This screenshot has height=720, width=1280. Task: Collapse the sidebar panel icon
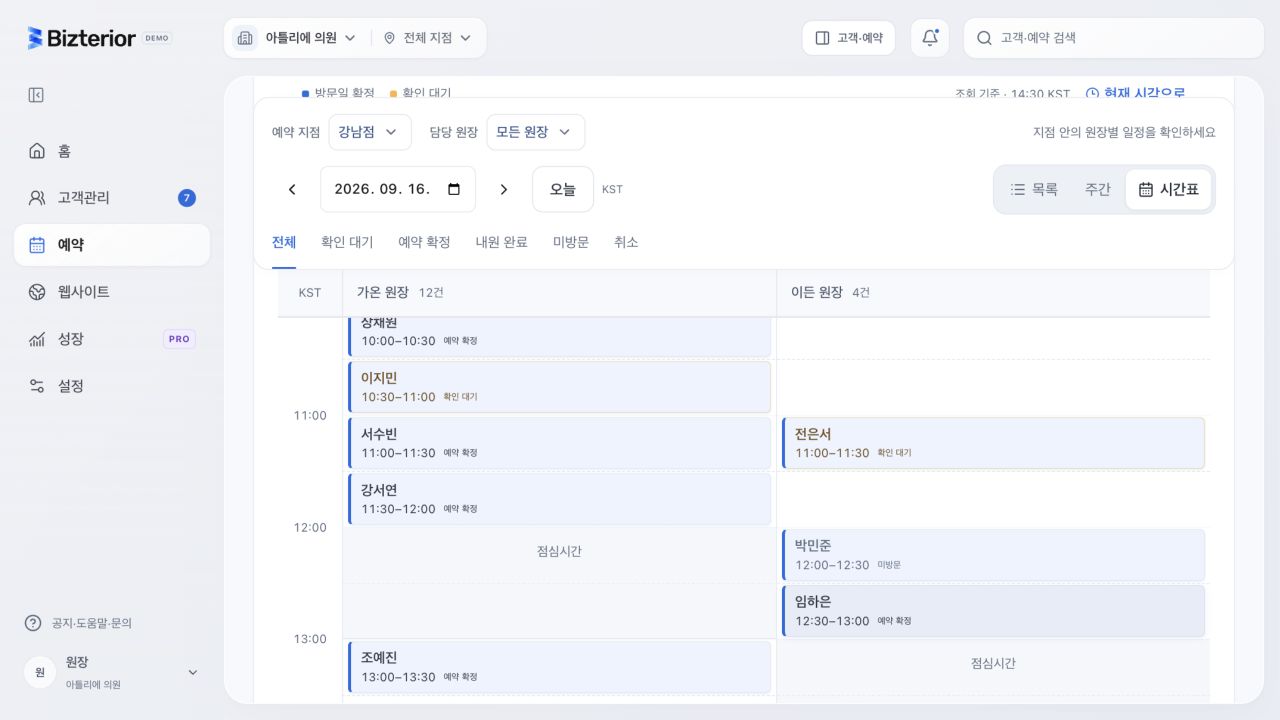(x=36, y=95)
